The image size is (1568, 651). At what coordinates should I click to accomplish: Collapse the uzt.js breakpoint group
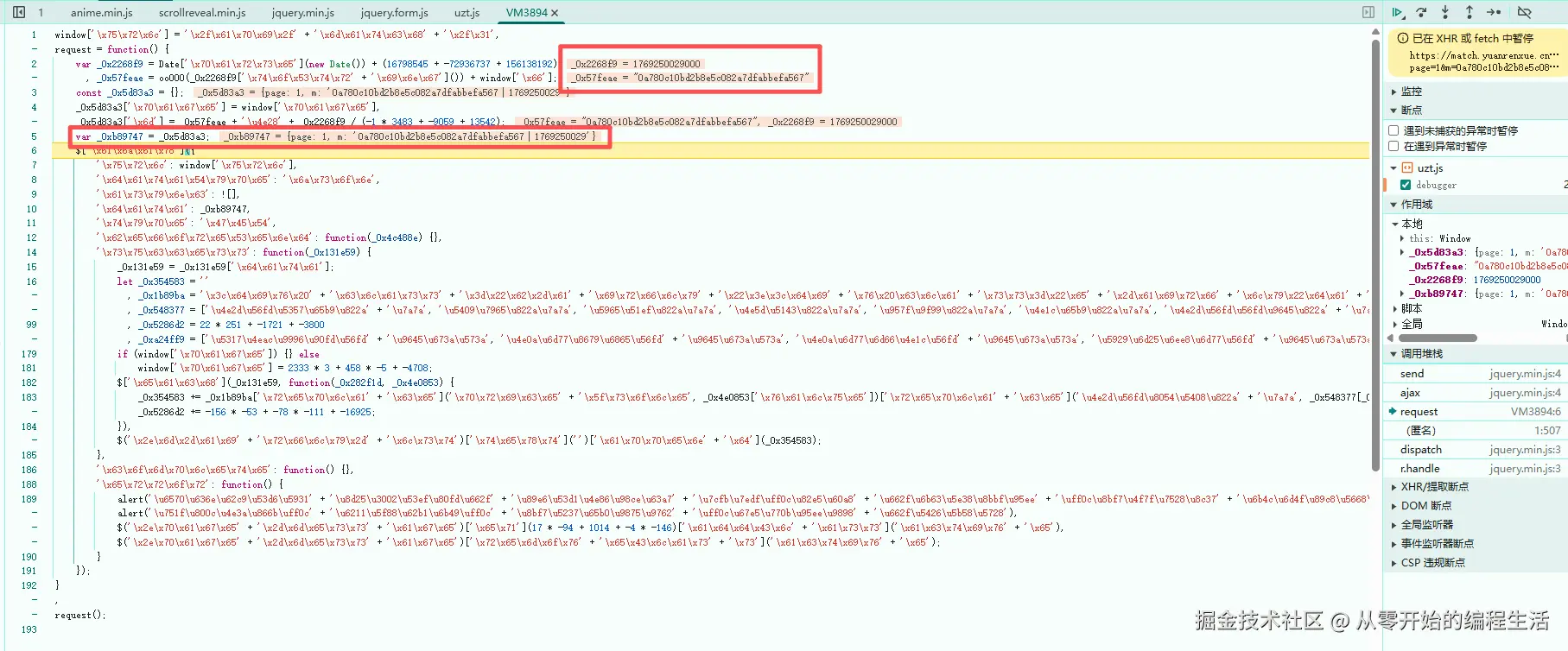(1393, 167)
